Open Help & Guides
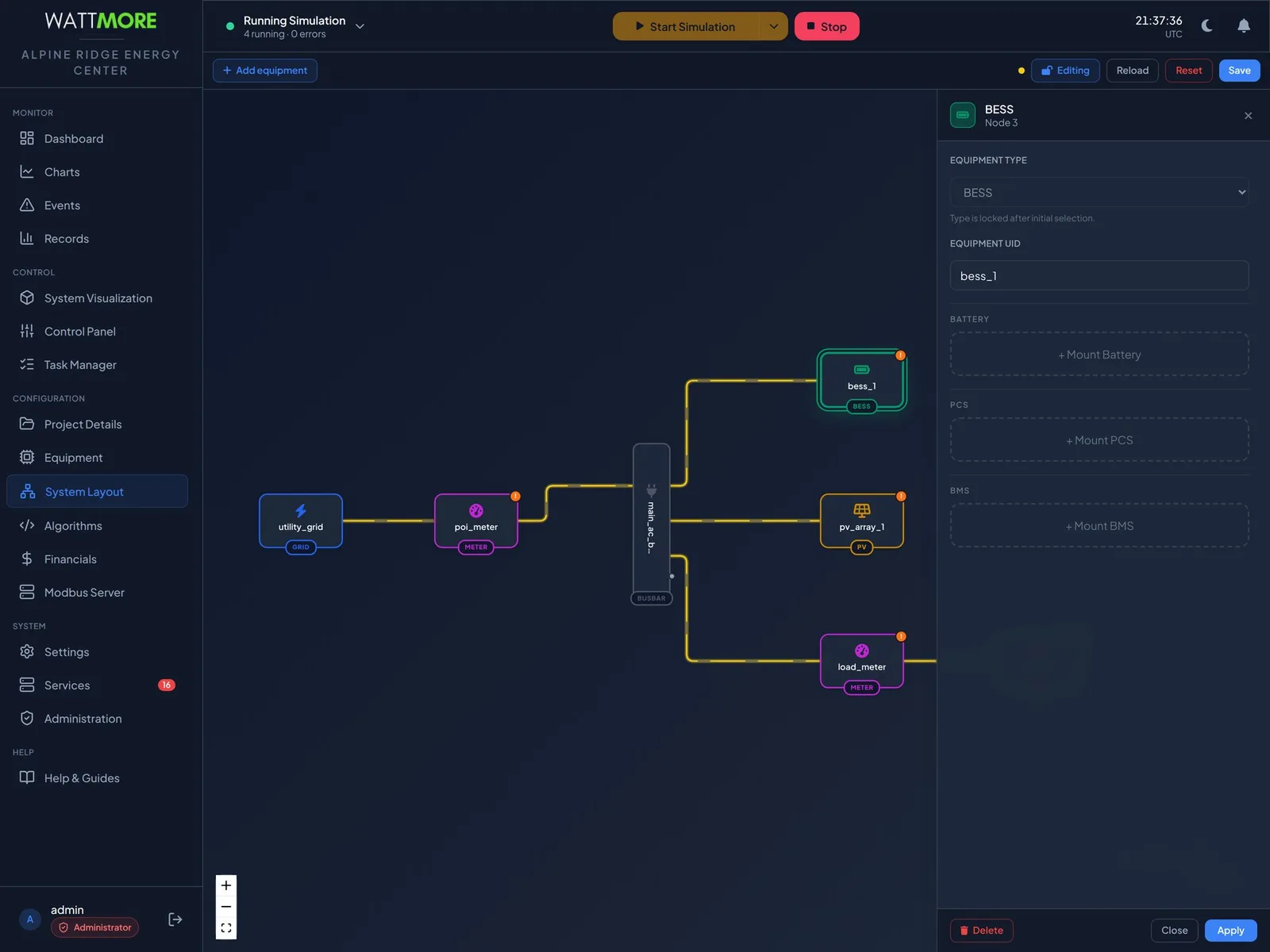This screenshot has height=952, width=1270. 97,778
